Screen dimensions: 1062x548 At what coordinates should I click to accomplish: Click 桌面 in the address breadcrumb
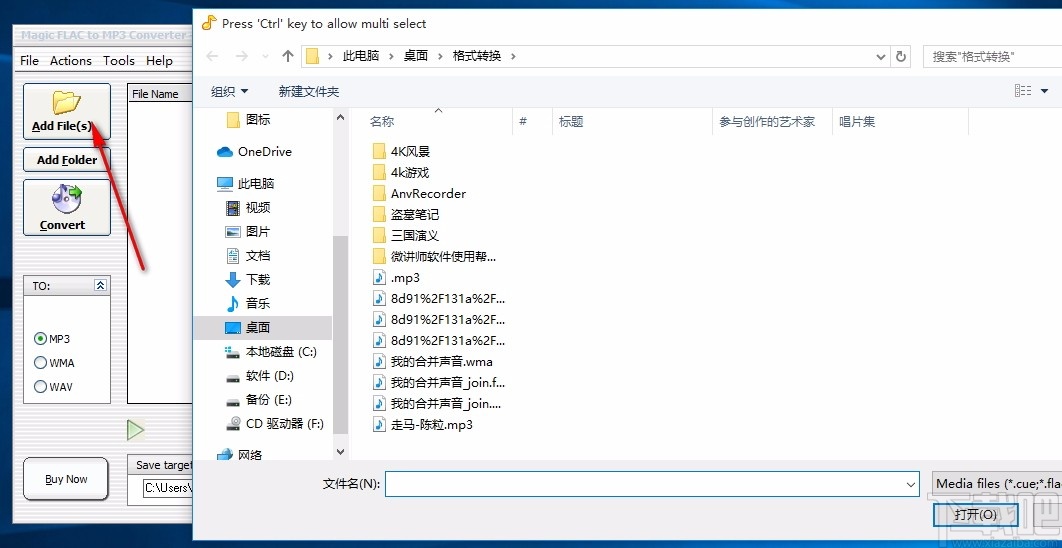pyautogui.click(x=416, y=56)
